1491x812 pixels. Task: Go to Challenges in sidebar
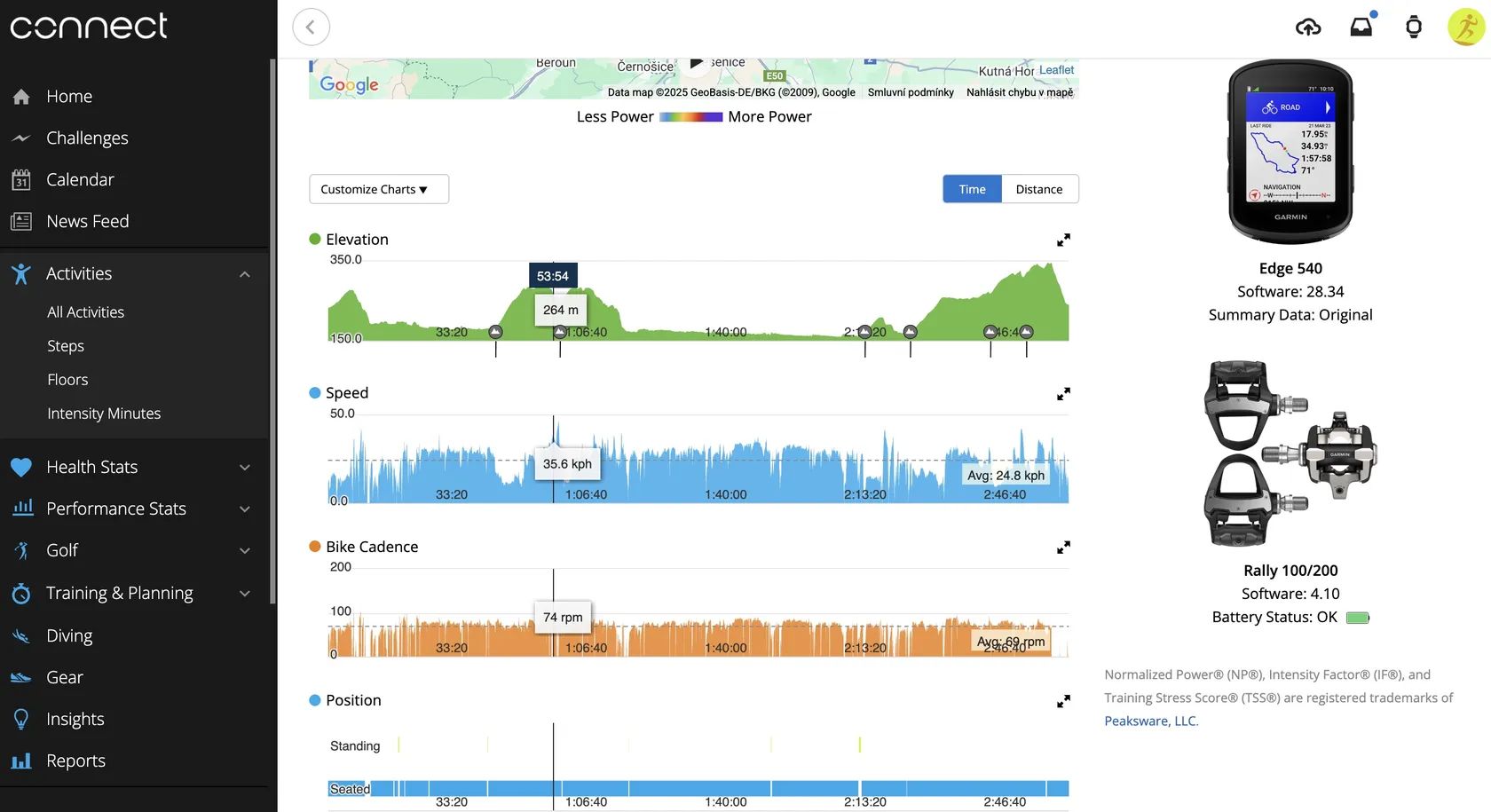pyautogui.click(x=87, y=138)
